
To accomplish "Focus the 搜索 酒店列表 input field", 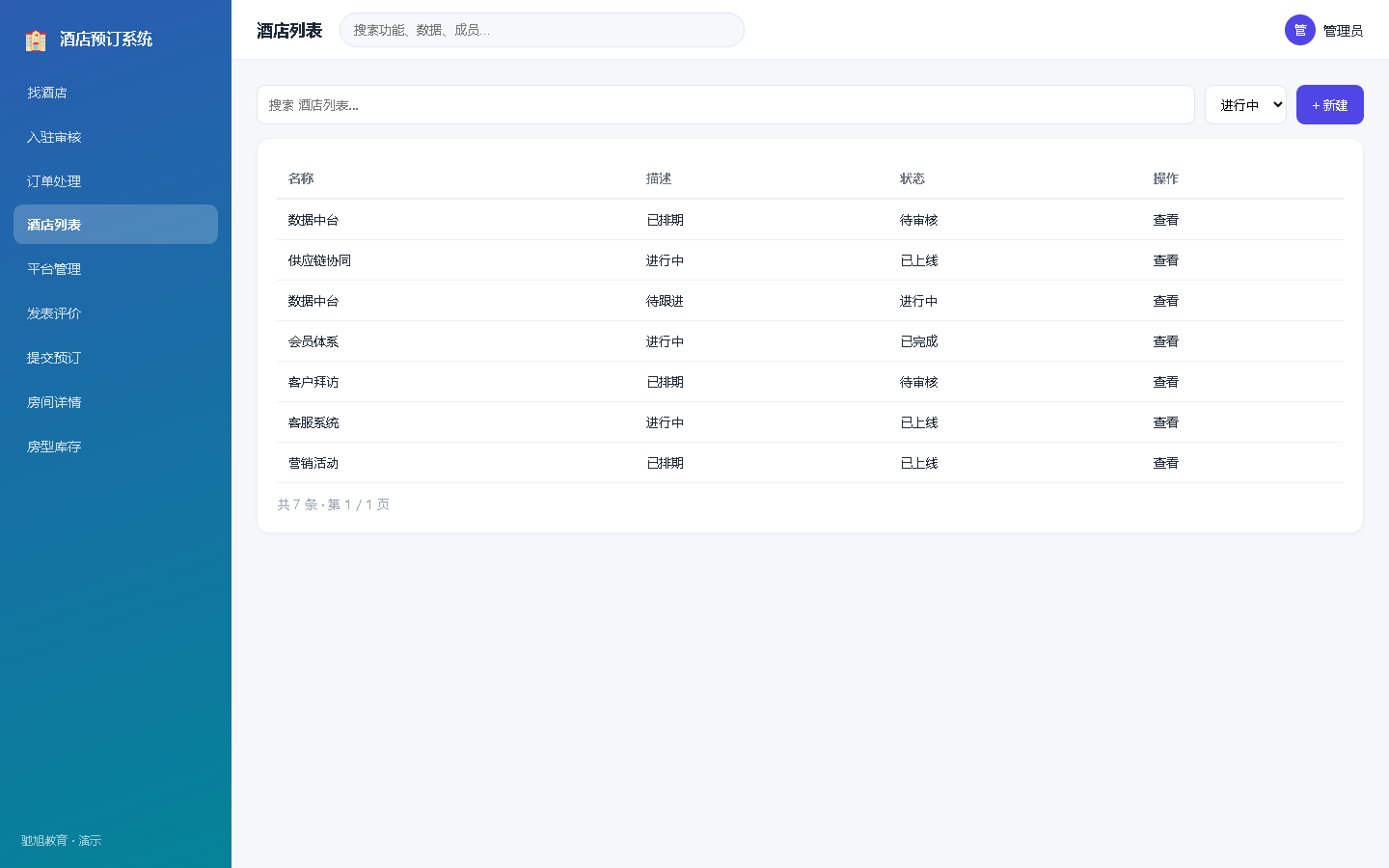I will 725,105.
